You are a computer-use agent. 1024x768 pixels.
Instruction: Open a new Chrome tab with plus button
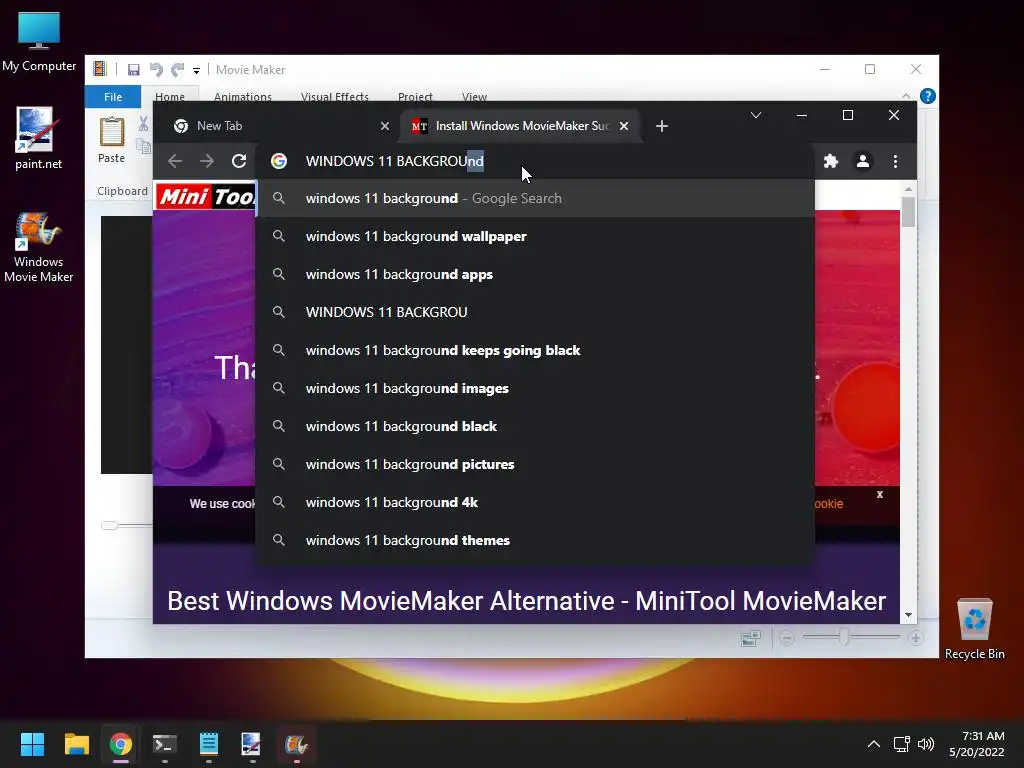click(x=662, y=126)
